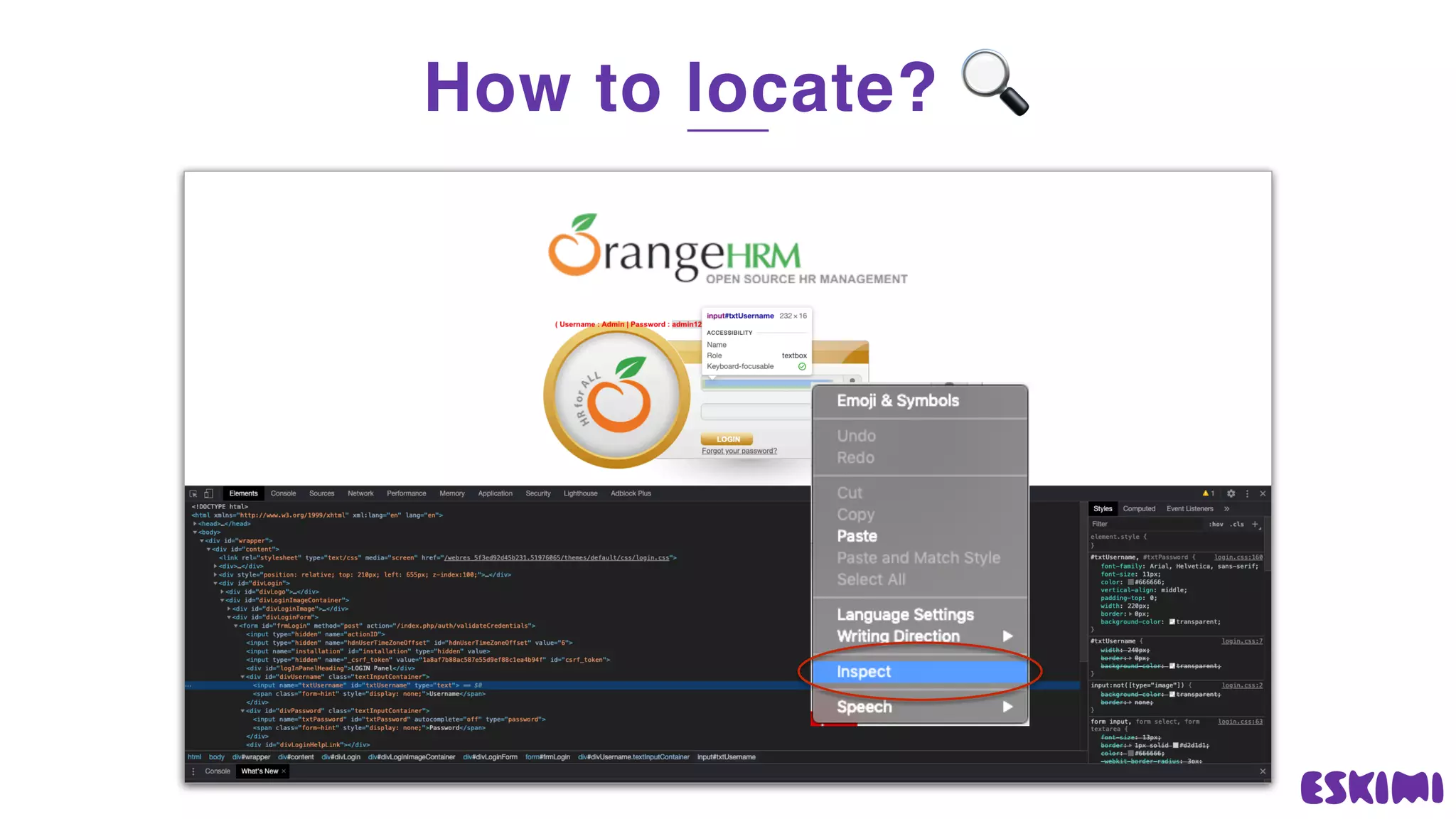This screenshot has height=819, width=1456.
Task: Open the Writing Direction submenu
Action: coord(920,636)
